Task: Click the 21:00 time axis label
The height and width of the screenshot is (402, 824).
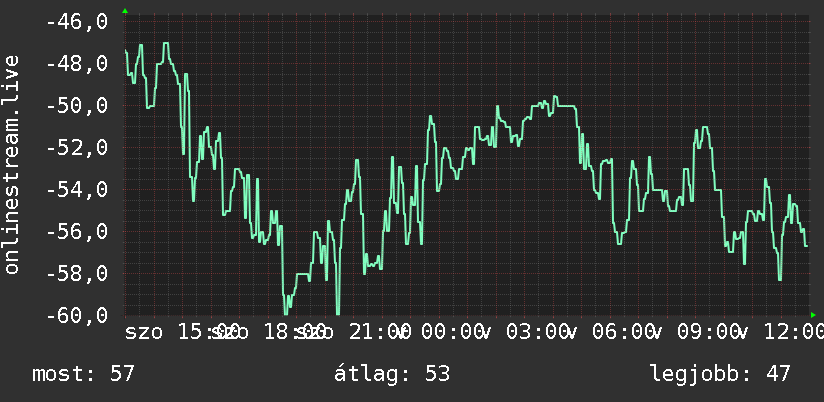Action: tap(379, 332)
